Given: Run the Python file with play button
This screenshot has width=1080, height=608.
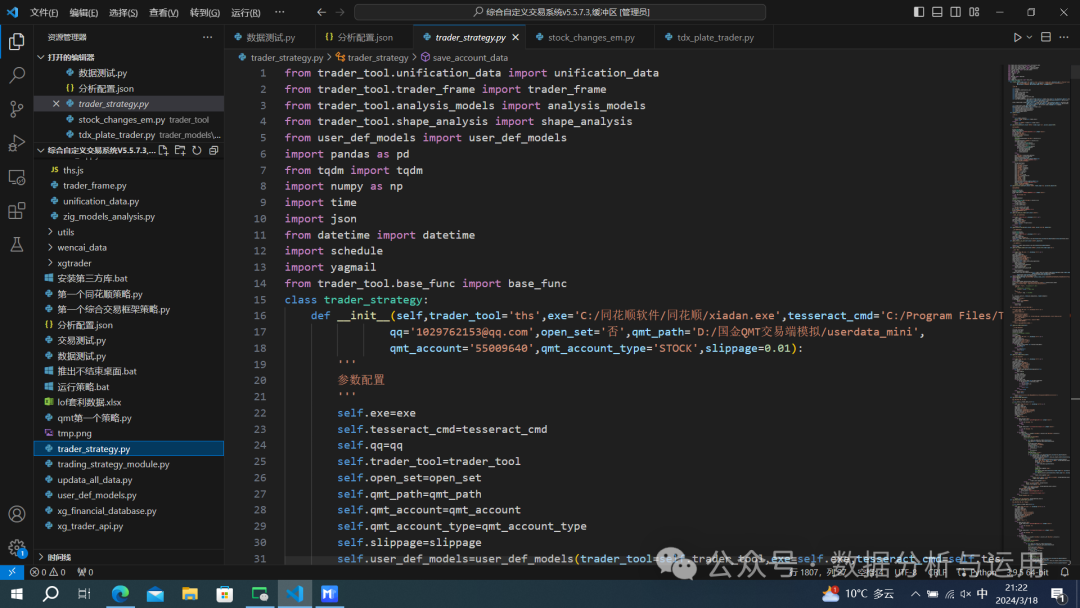Looking at the screenshot, I should (1017, 37).
